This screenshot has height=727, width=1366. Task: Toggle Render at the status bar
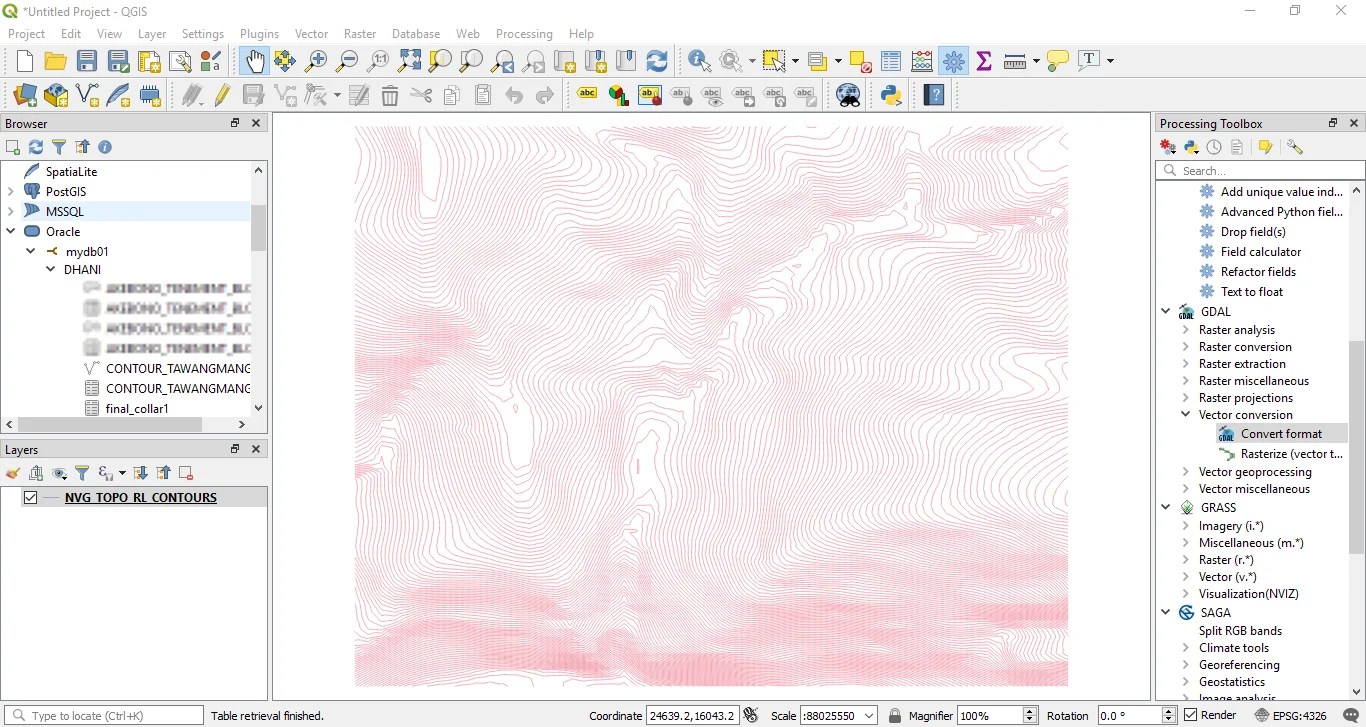pyautogui.click(x=1193, y=715)
